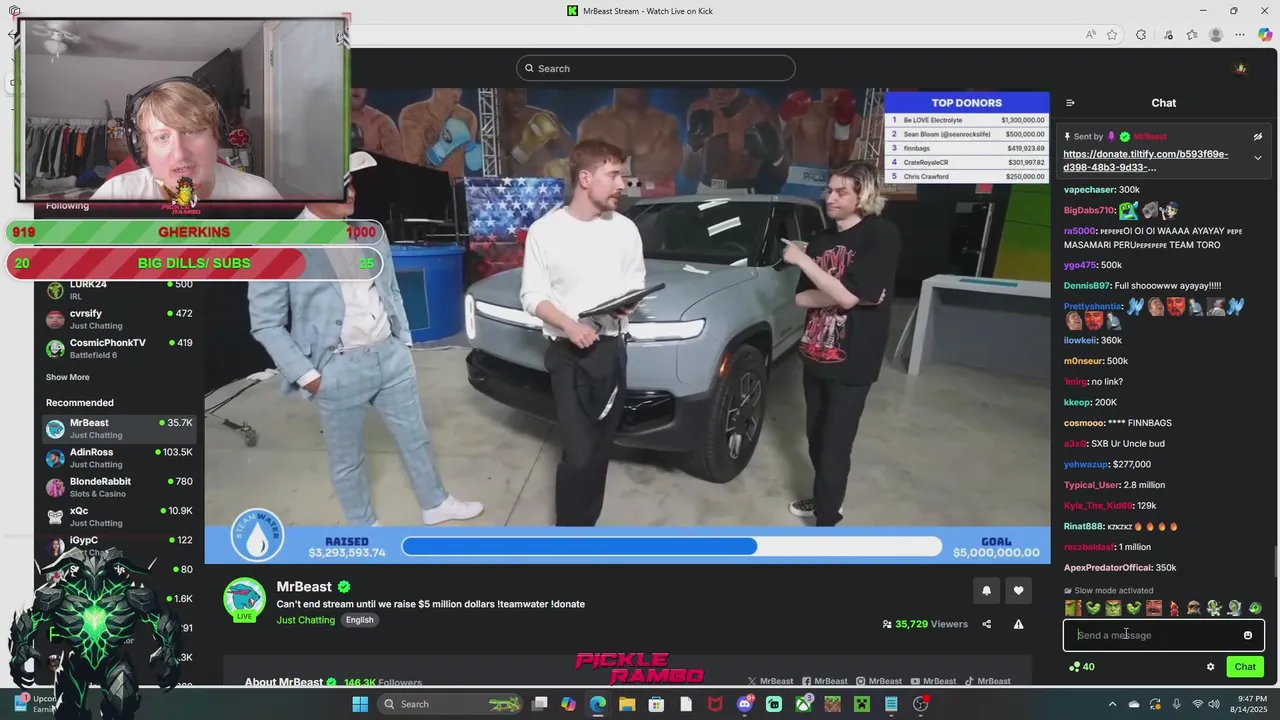Open the channel points balance showing 40
The image size is (1280, 720).
tap(1081, 667)
